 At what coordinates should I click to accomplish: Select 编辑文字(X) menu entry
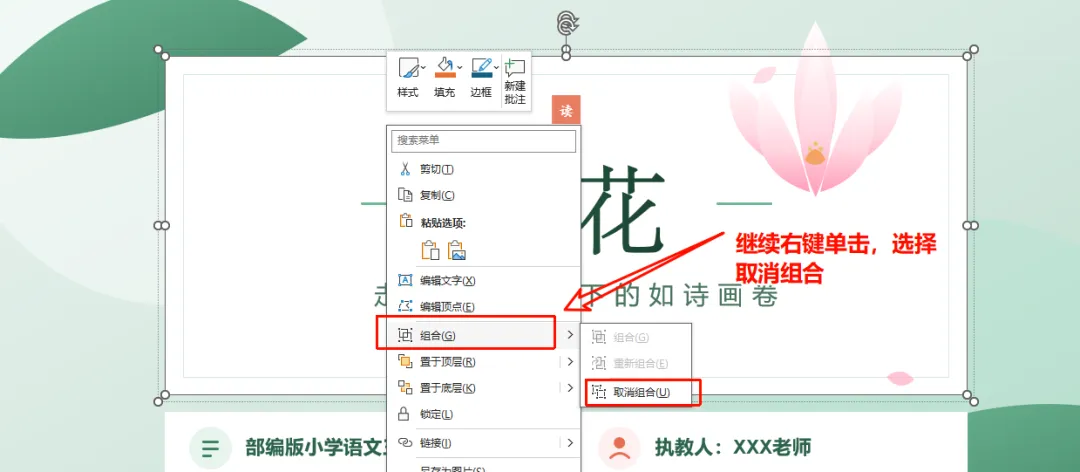tap(484, 280)
